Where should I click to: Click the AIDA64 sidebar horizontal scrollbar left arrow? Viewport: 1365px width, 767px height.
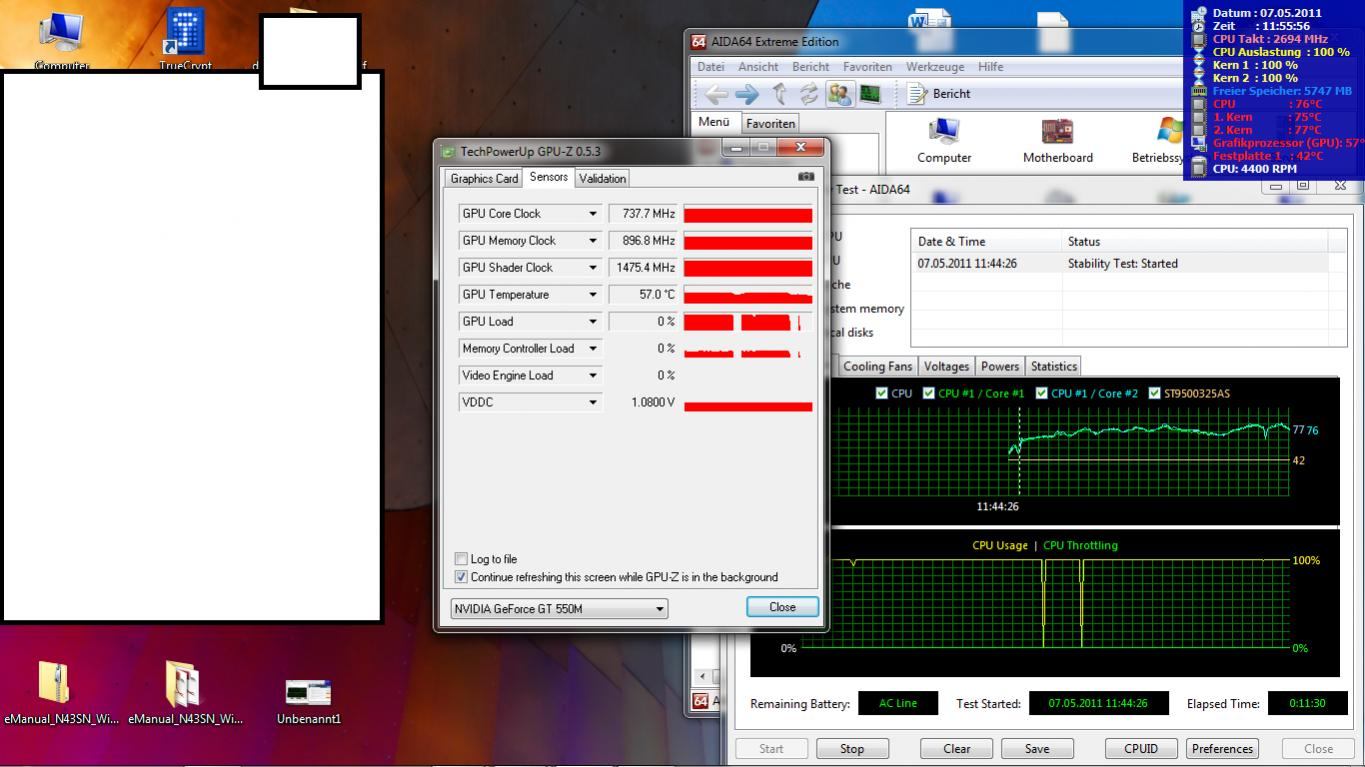click(x=701, y=677)
